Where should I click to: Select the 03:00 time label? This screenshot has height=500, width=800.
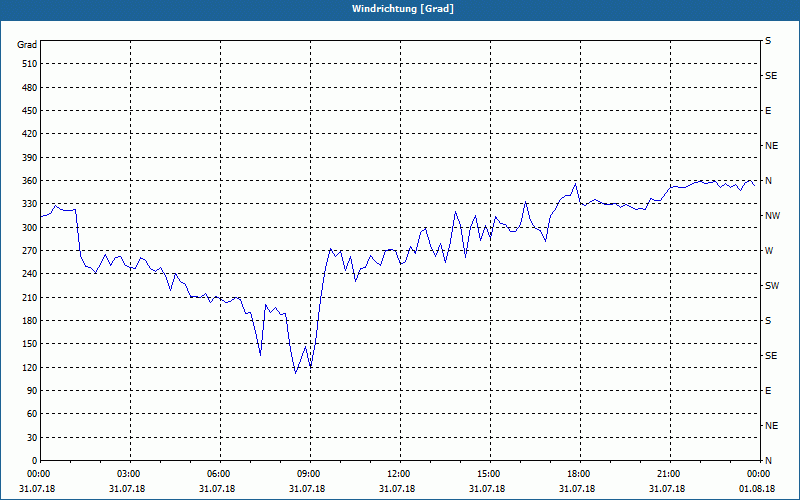coord(130,474)
